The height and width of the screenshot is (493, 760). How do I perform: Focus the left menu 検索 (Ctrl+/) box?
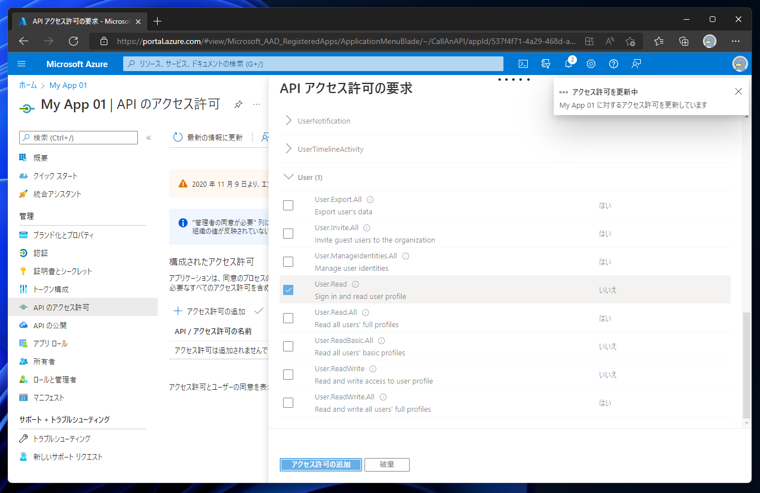(x=79, y=138)
